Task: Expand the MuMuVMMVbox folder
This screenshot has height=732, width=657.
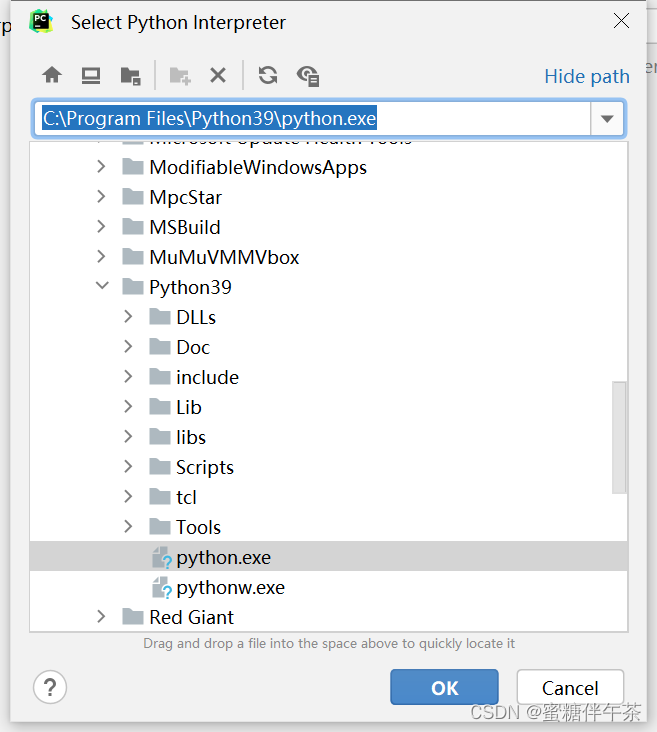Action: (x=101, y=256)
